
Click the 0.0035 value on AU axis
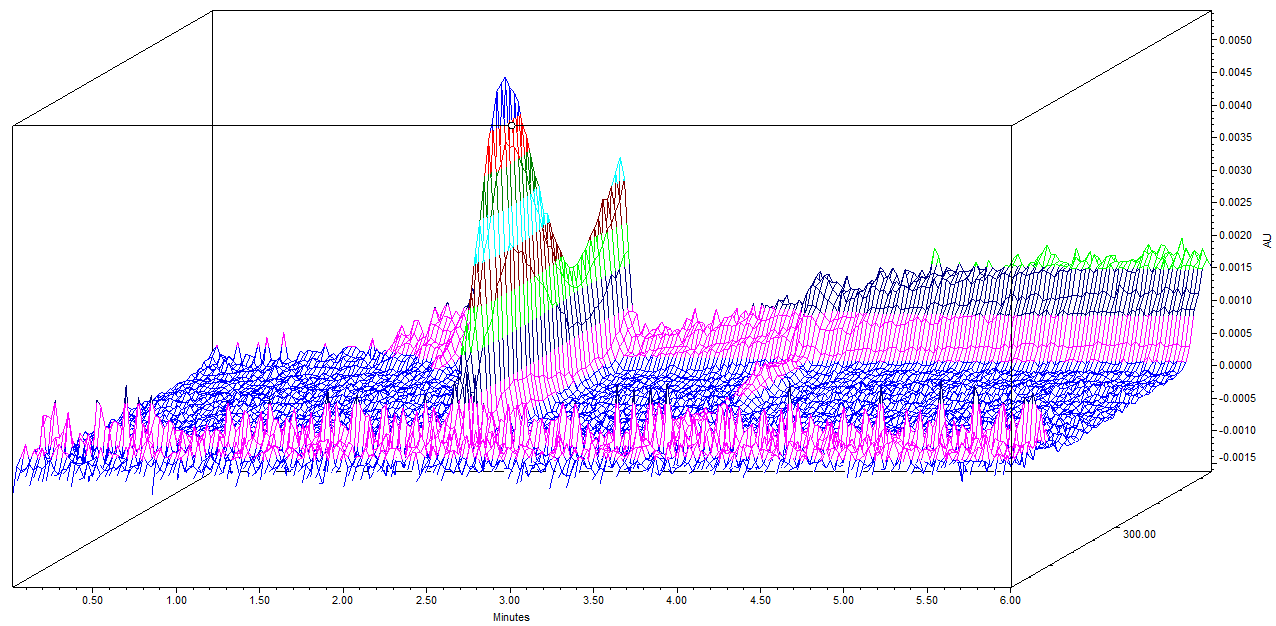[1235, 138]
